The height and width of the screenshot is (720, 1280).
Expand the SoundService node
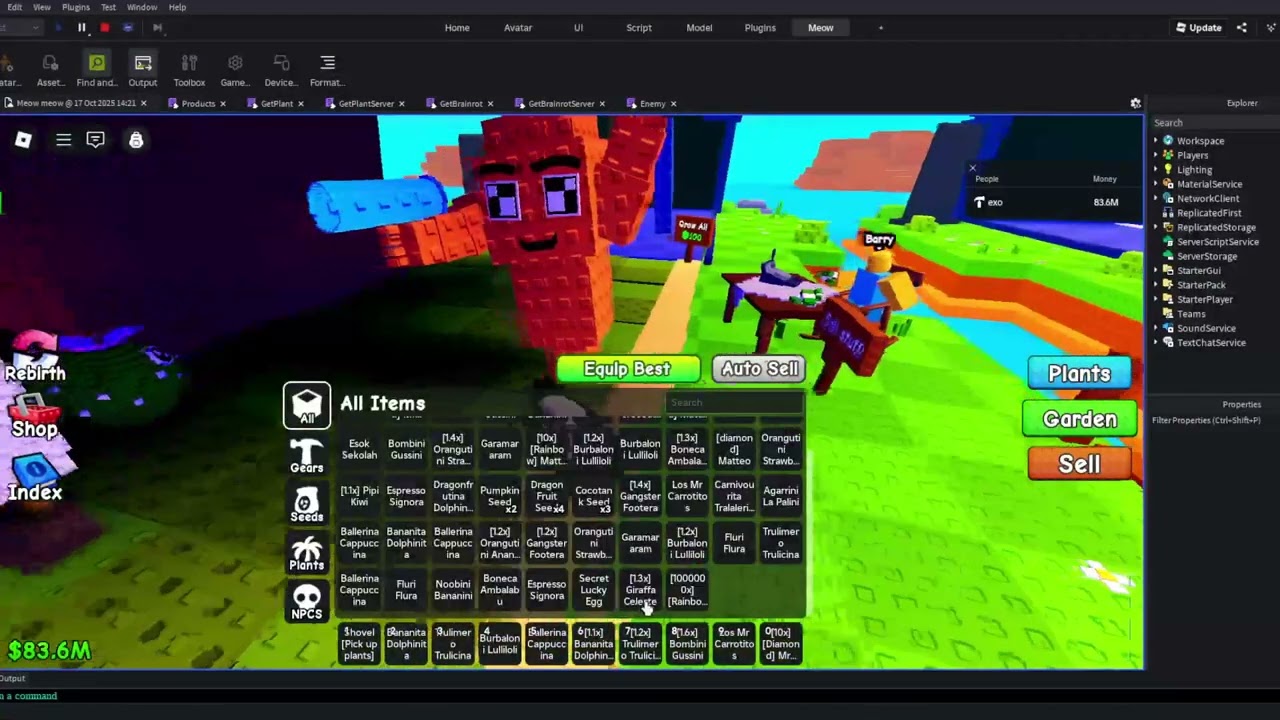[x=1156, y=328]
